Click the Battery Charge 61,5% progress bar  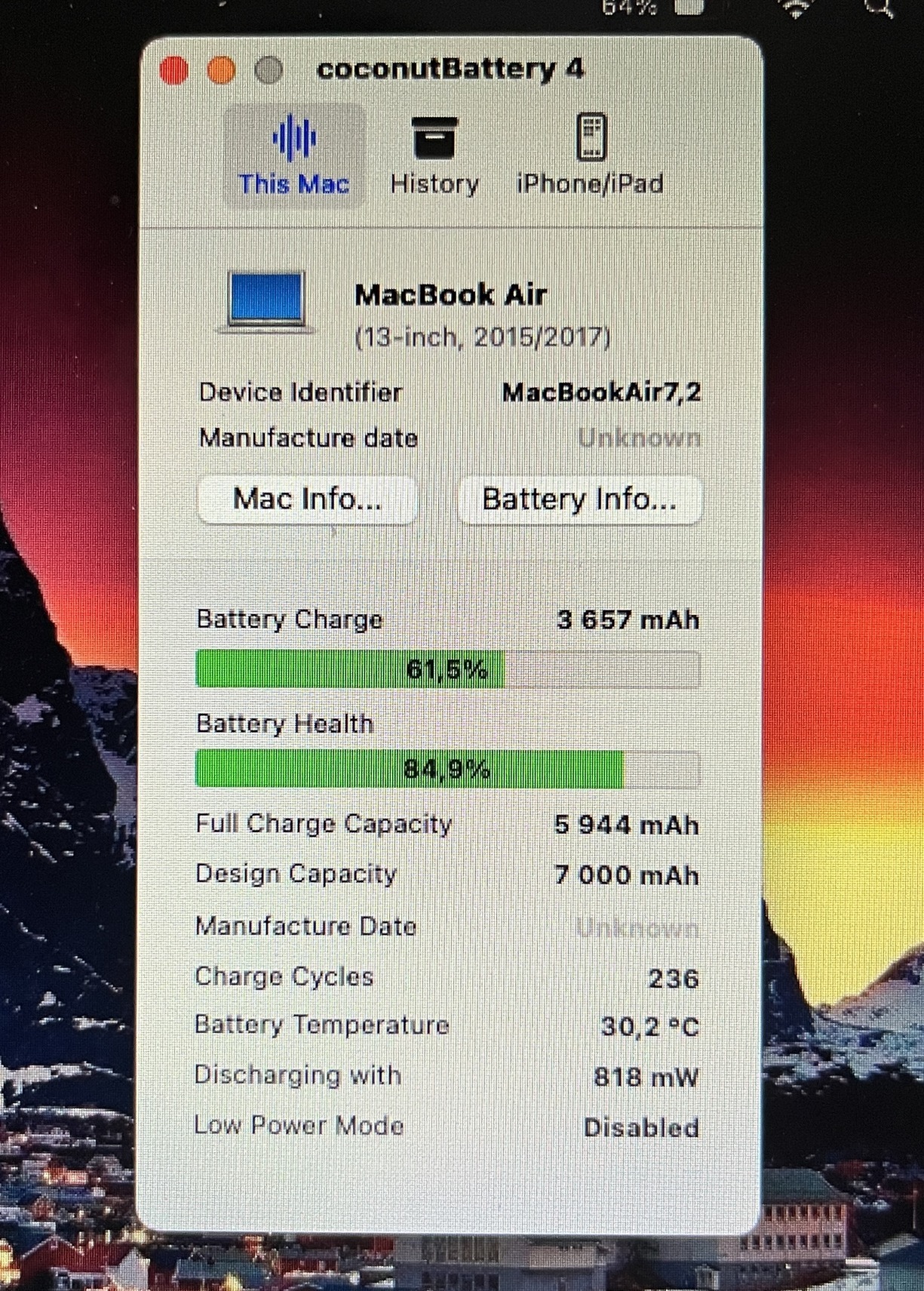(x=447, y=669)
